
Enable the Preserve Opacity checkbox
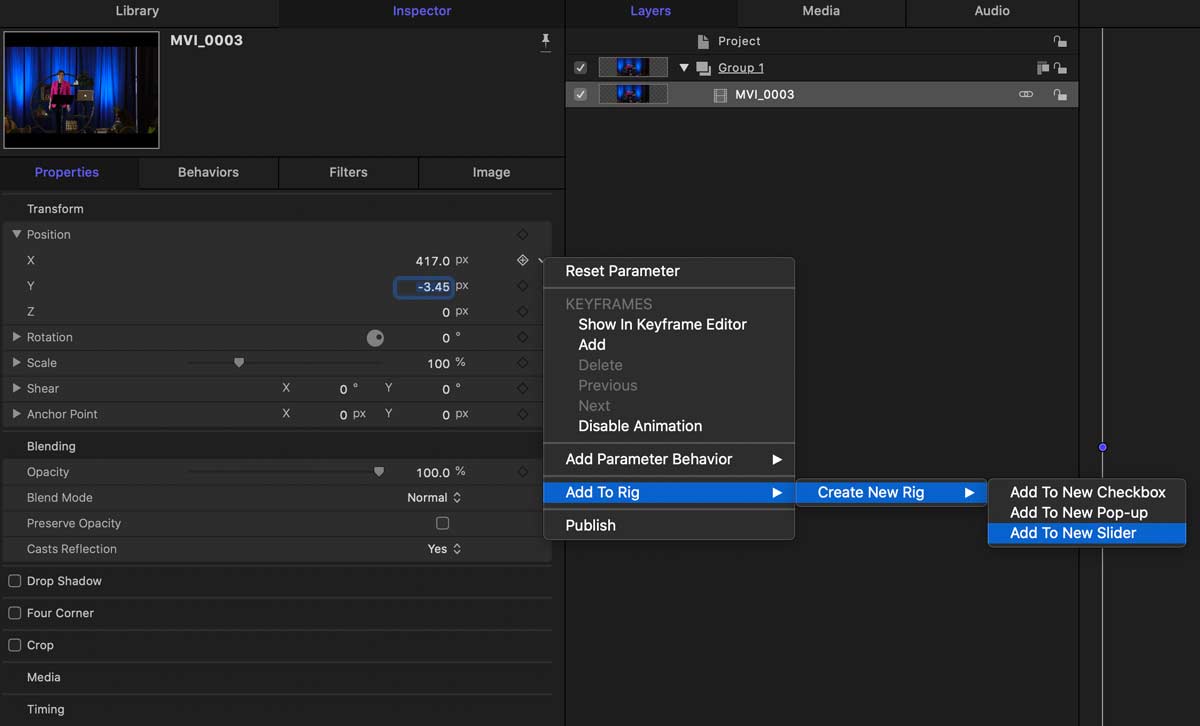click(x=442, y=523)
